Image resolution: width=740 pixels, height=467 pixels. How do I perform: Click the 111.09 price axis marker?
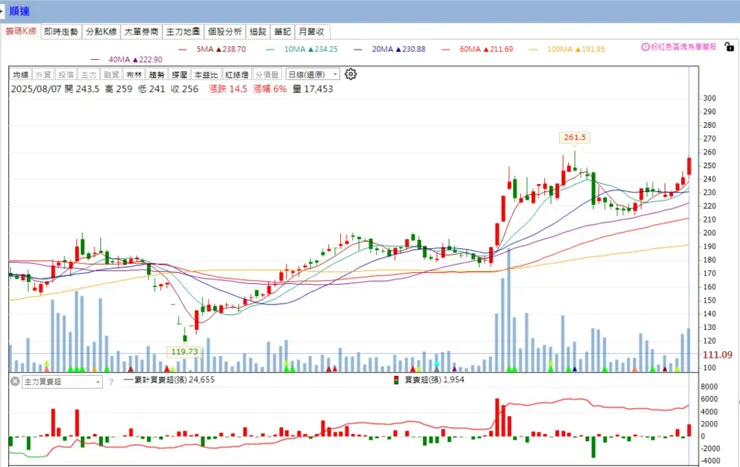717,355
